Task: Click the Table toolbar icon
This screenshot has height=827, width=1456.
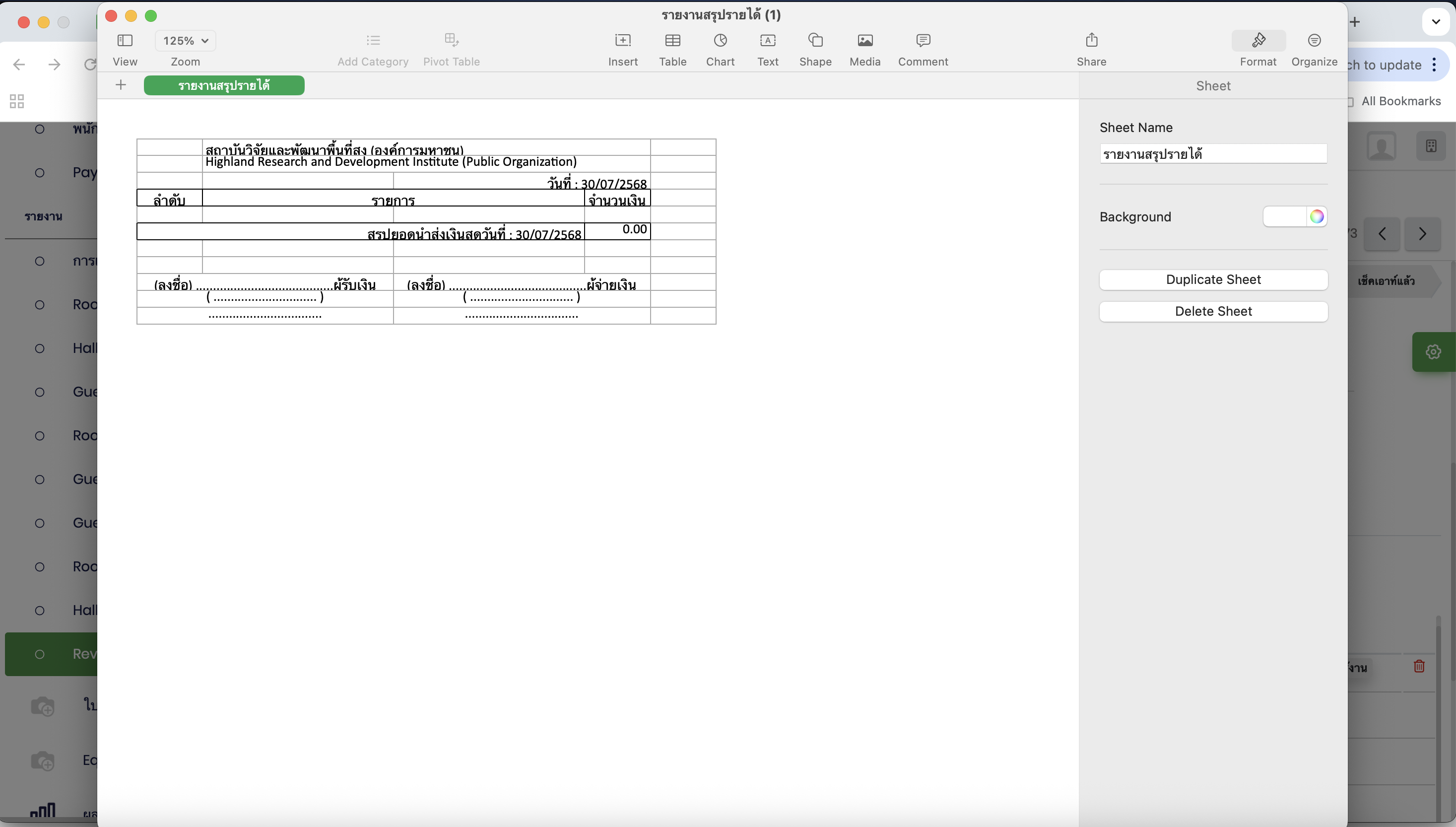Action: (x=672, y=41)
